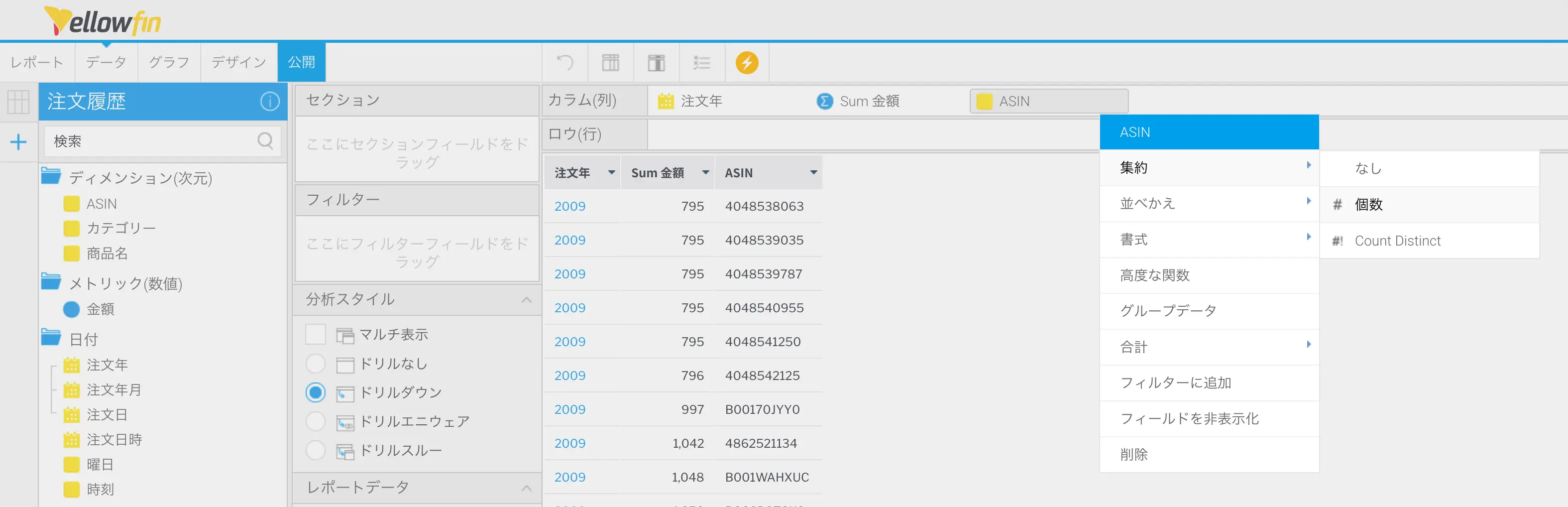Image resolution: width=1568 pixels, height=507 pixels.
Task: Click the lightning bolt quick-run icon
Action: 746,62
